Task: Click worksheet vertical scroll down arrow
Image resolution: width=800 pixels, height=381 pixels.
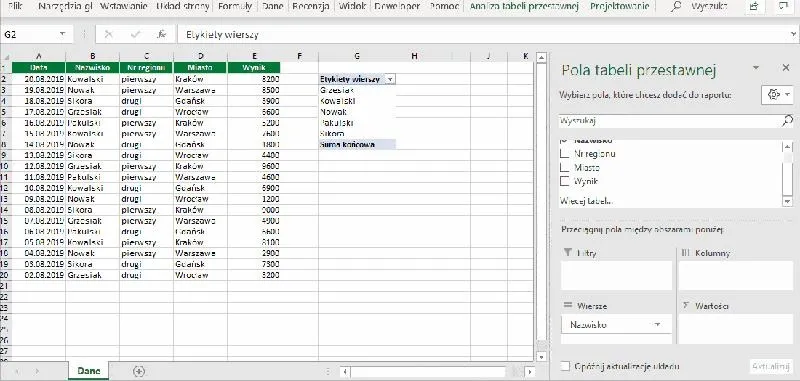Action: (542, 357)
